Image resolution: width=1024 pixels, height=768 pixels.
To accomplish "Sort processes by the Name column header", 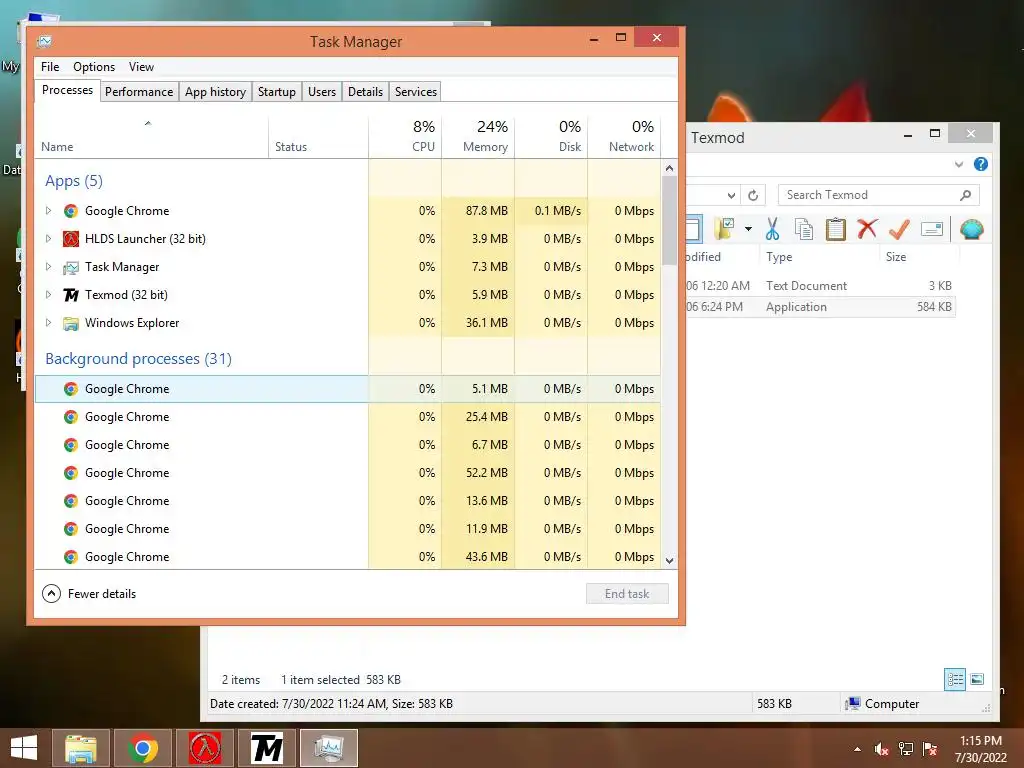I will [x=151, y=136].
